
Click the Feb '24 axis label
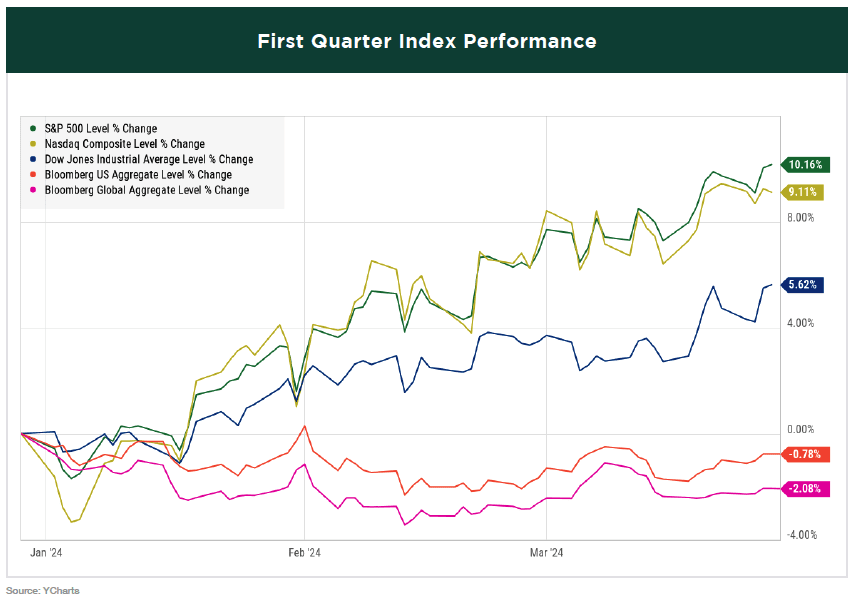pyautogui.click(x=304, y=551)
